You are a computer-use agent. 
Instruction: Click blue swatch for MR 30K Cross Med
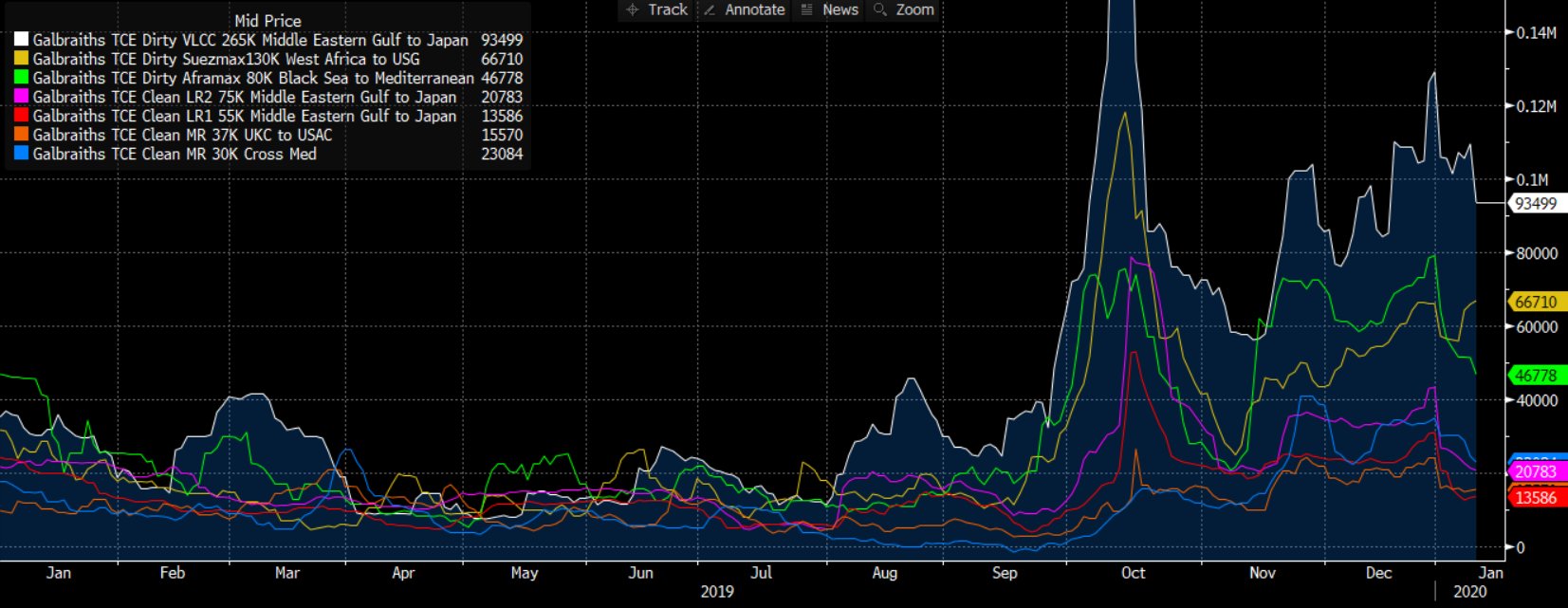coord(21,154)
